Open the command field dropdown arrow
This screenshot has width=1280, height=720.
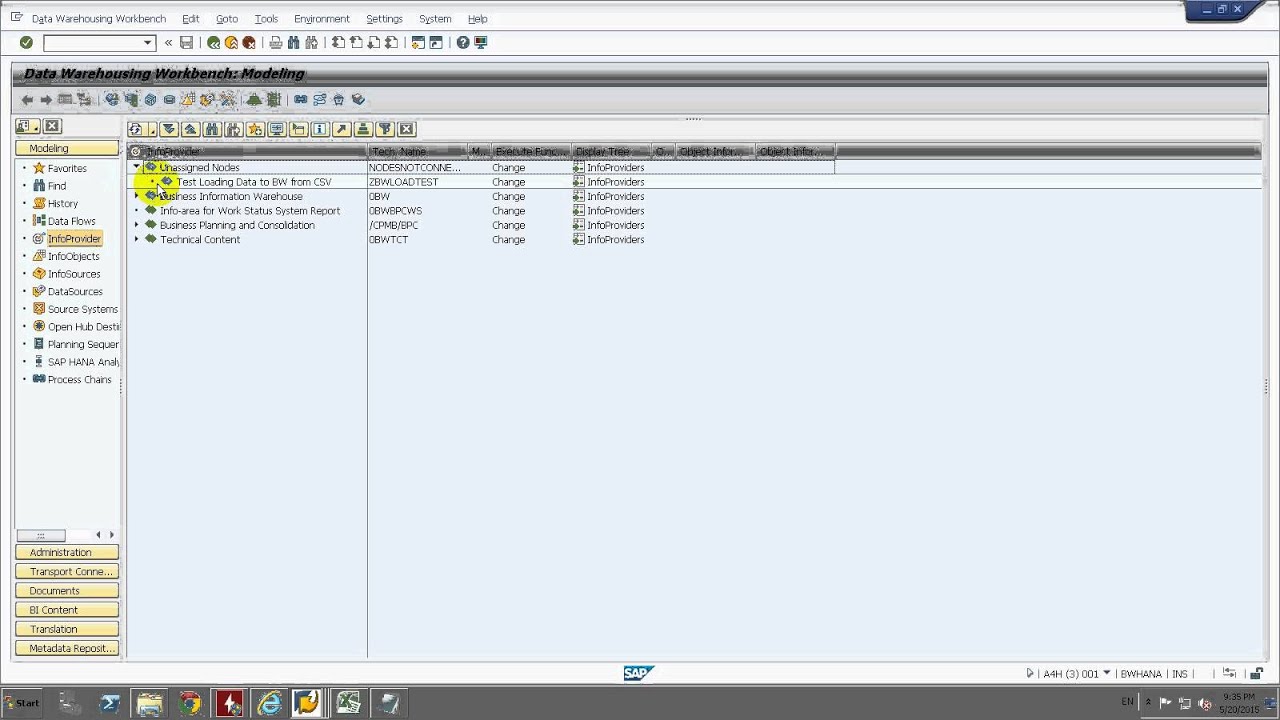[x=148, y=43]
